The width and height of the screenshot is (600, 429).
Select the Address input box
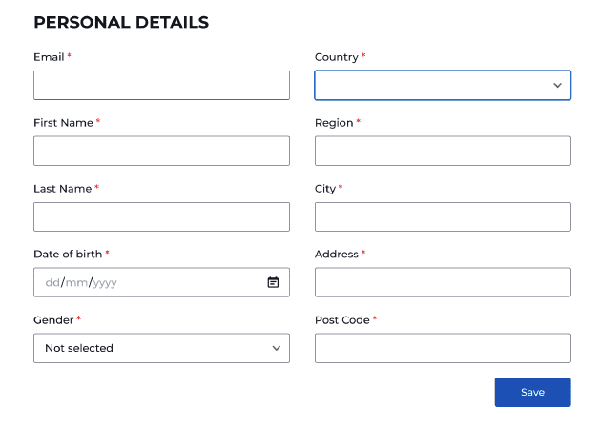[x=442, y=282]
